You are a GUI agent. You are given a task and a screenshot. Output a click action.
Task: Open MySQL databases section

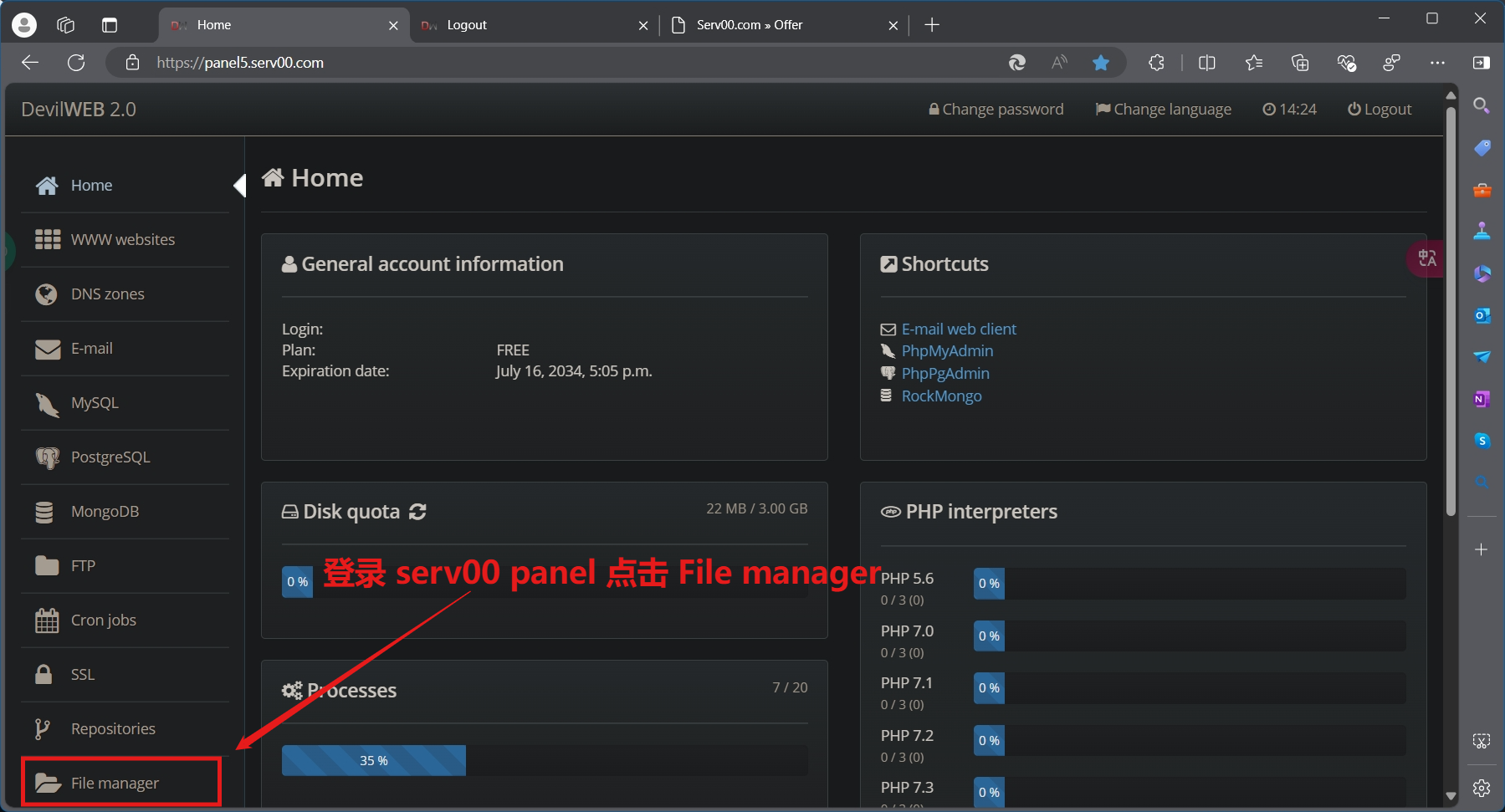pyautogui.click(x=125, y=403)
